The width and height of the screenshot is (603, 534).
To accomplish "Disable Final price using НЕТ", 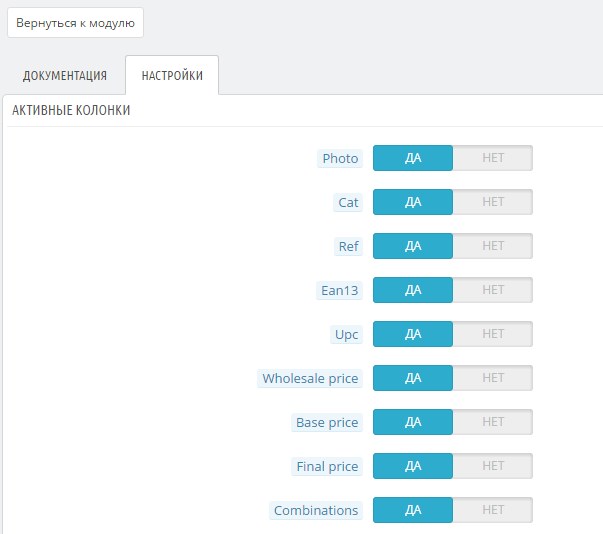I will pyautogui.click(x=492, y=466).
